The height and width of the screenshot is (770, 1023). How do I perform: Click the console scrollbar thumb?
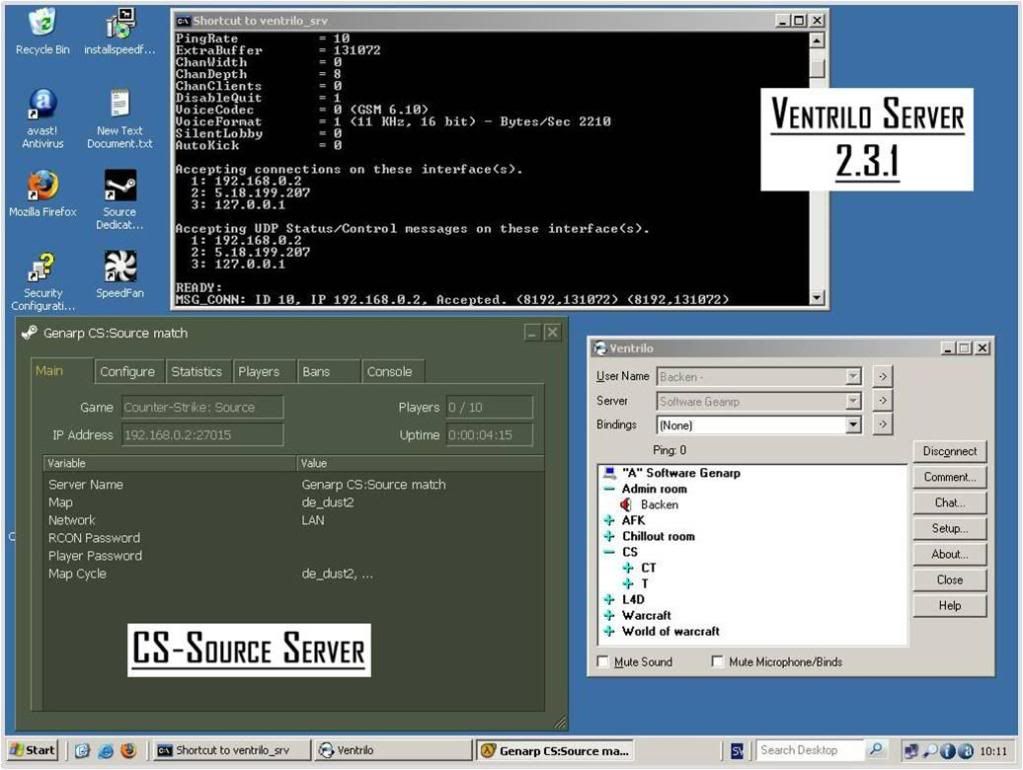point(816,68)
